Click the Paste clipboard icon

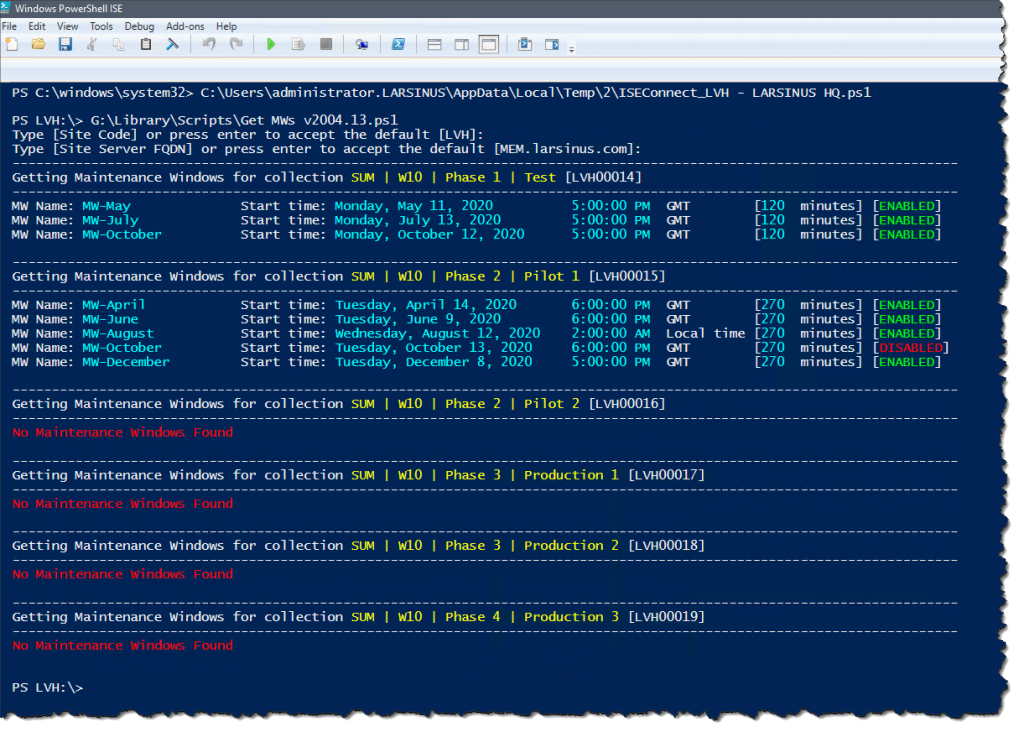[146, 44]
